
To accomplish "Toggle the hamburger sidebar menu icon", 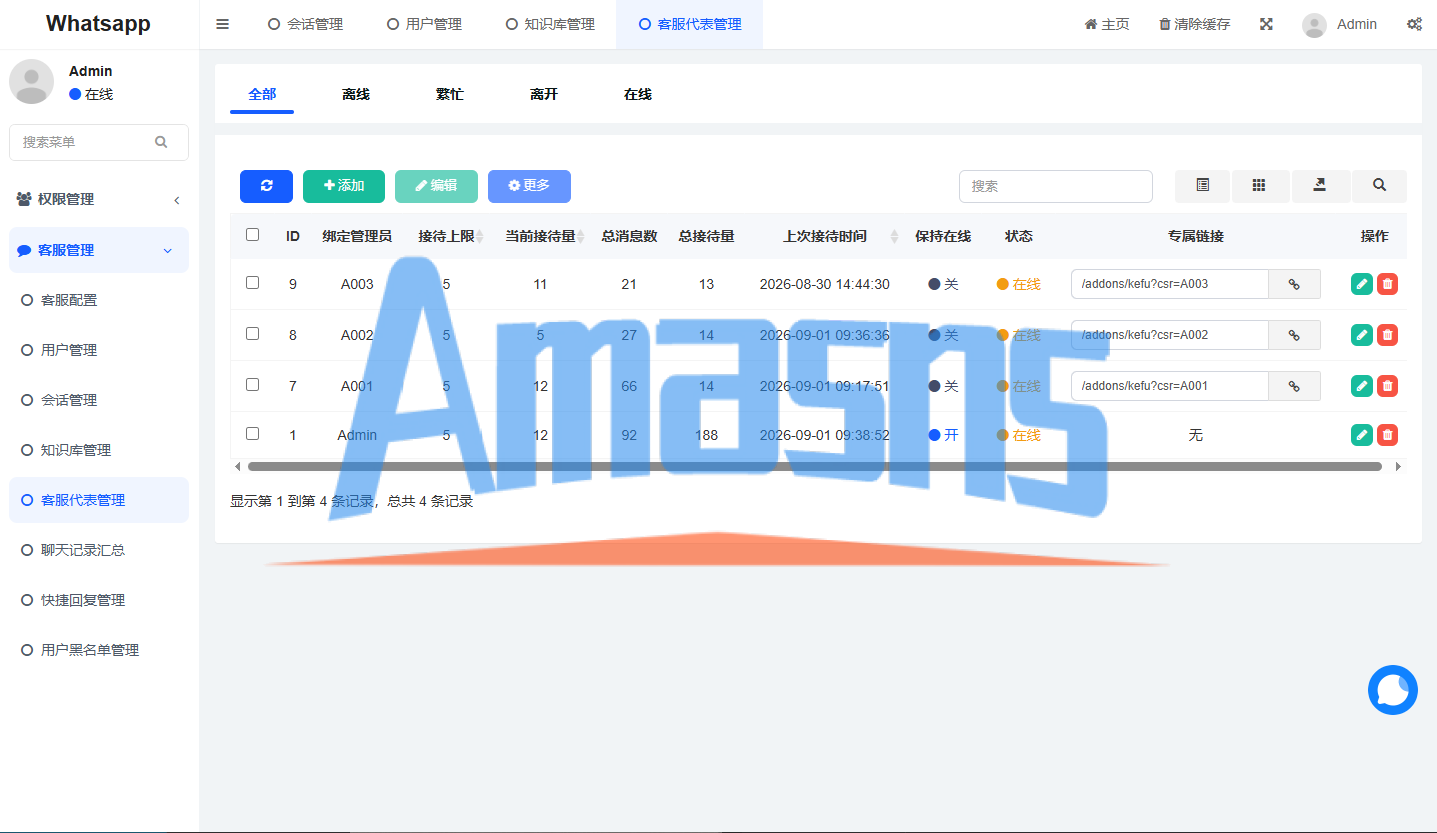I will pos(223,24).
